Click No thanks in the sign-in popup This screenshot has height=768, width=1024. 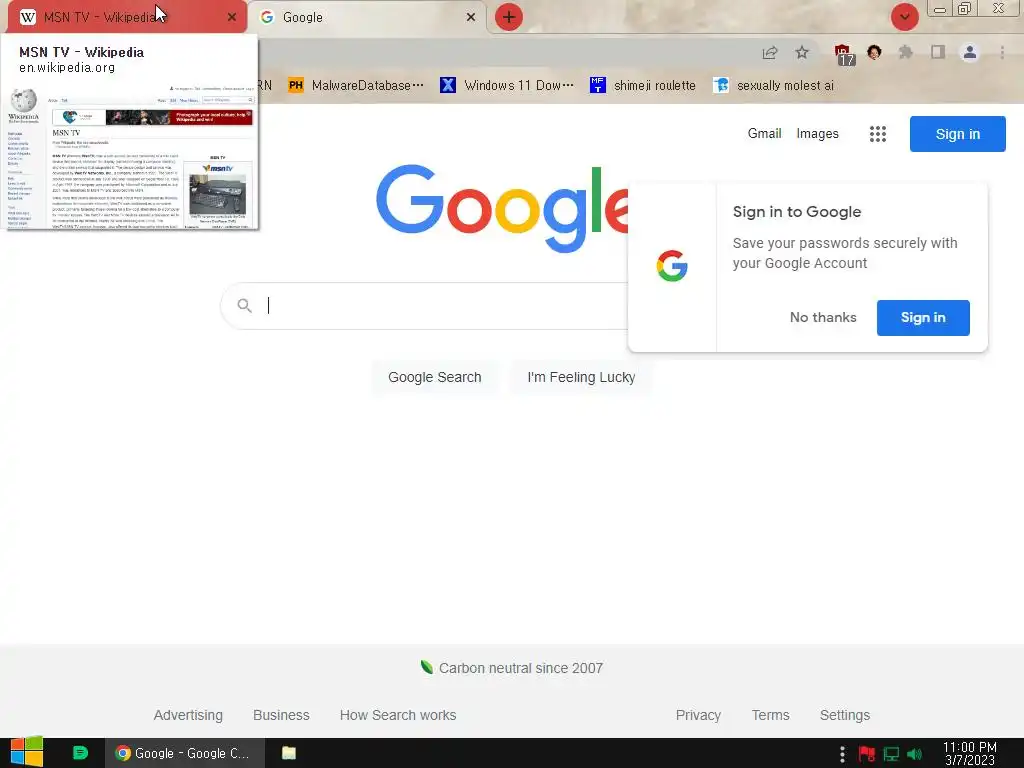click(x=823, y=317)
